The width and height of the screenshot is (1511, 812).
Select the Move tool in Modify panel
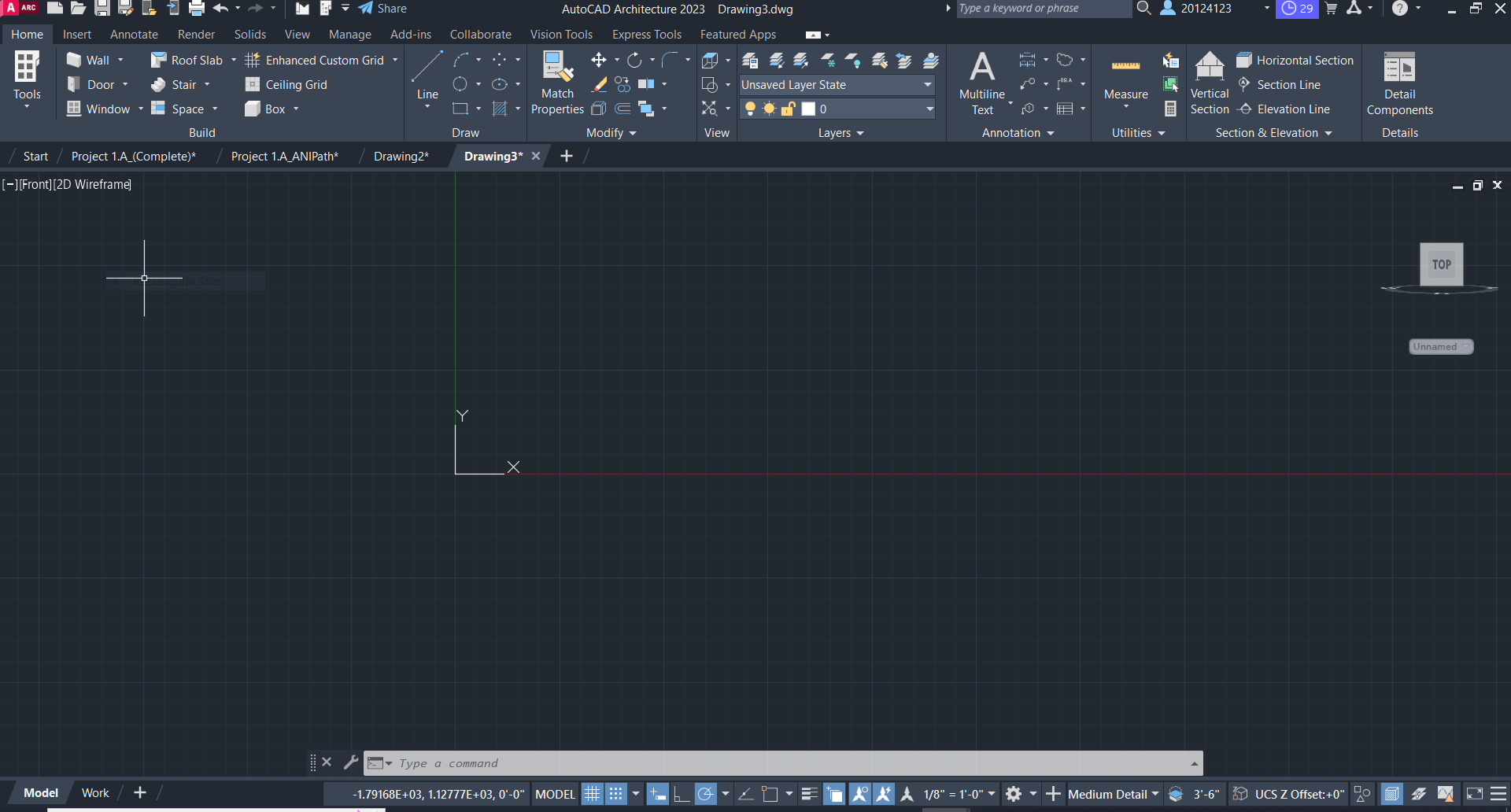[599, 61]
